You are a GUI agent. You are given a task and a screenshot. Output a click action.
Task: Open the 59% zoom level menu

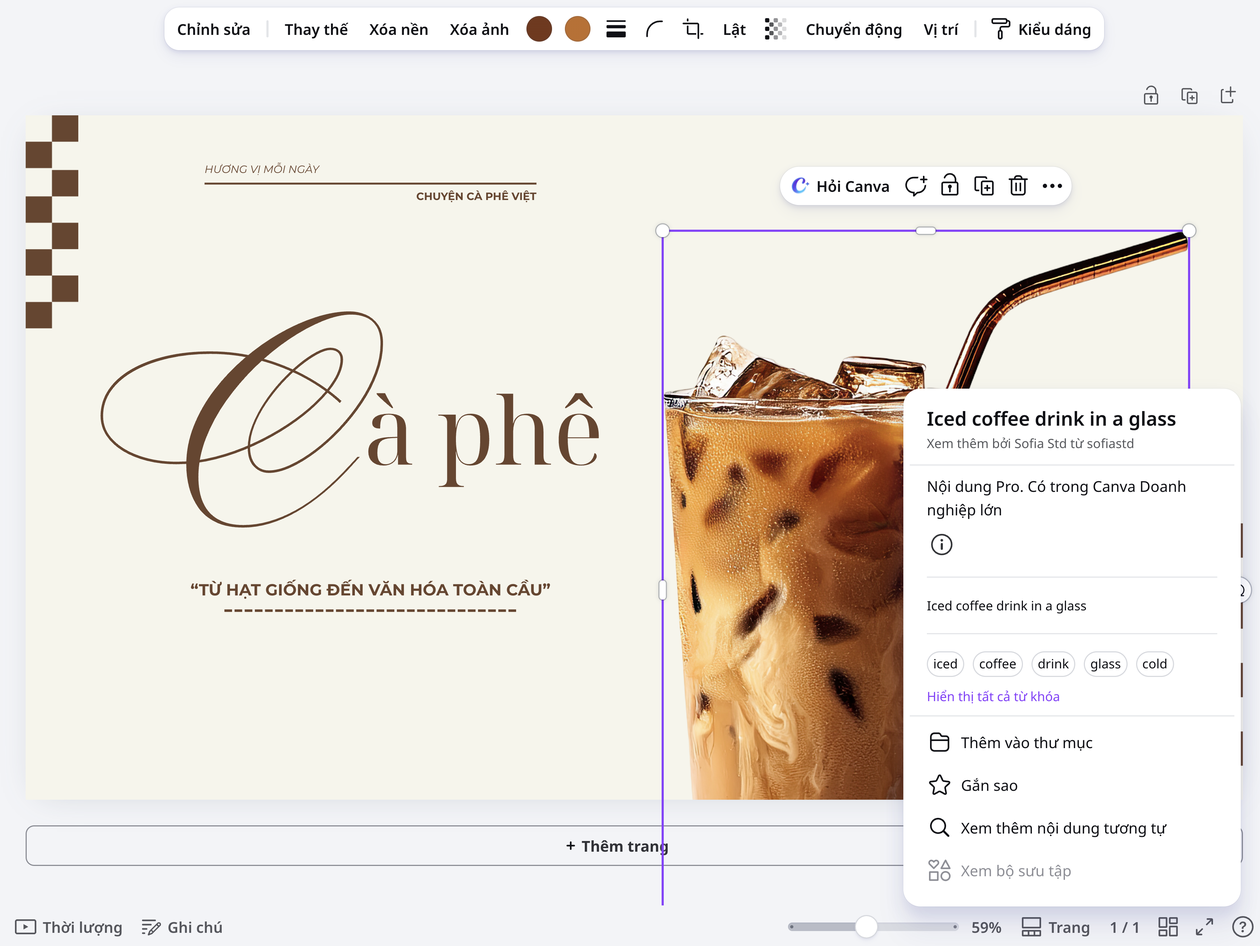pyautogui.click(x=986, y=927)
